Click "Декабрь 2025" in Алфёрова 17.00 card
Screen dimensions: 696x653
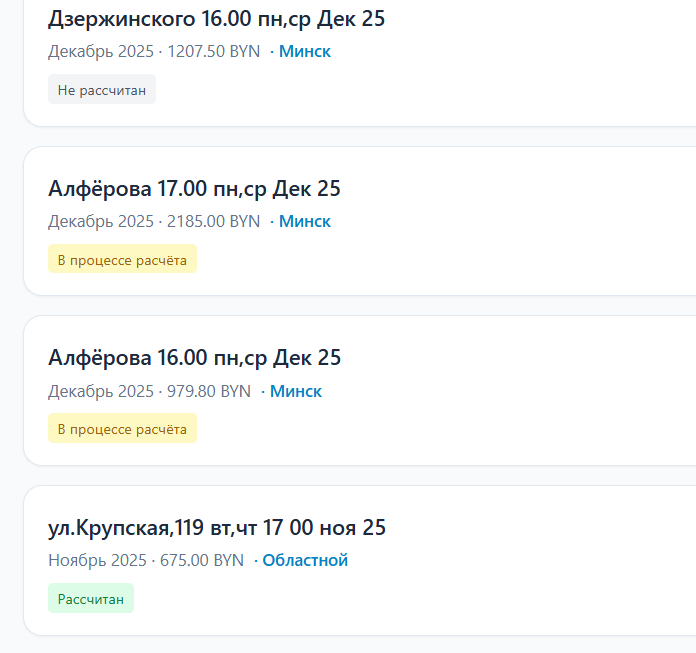(x=101, y=221)
